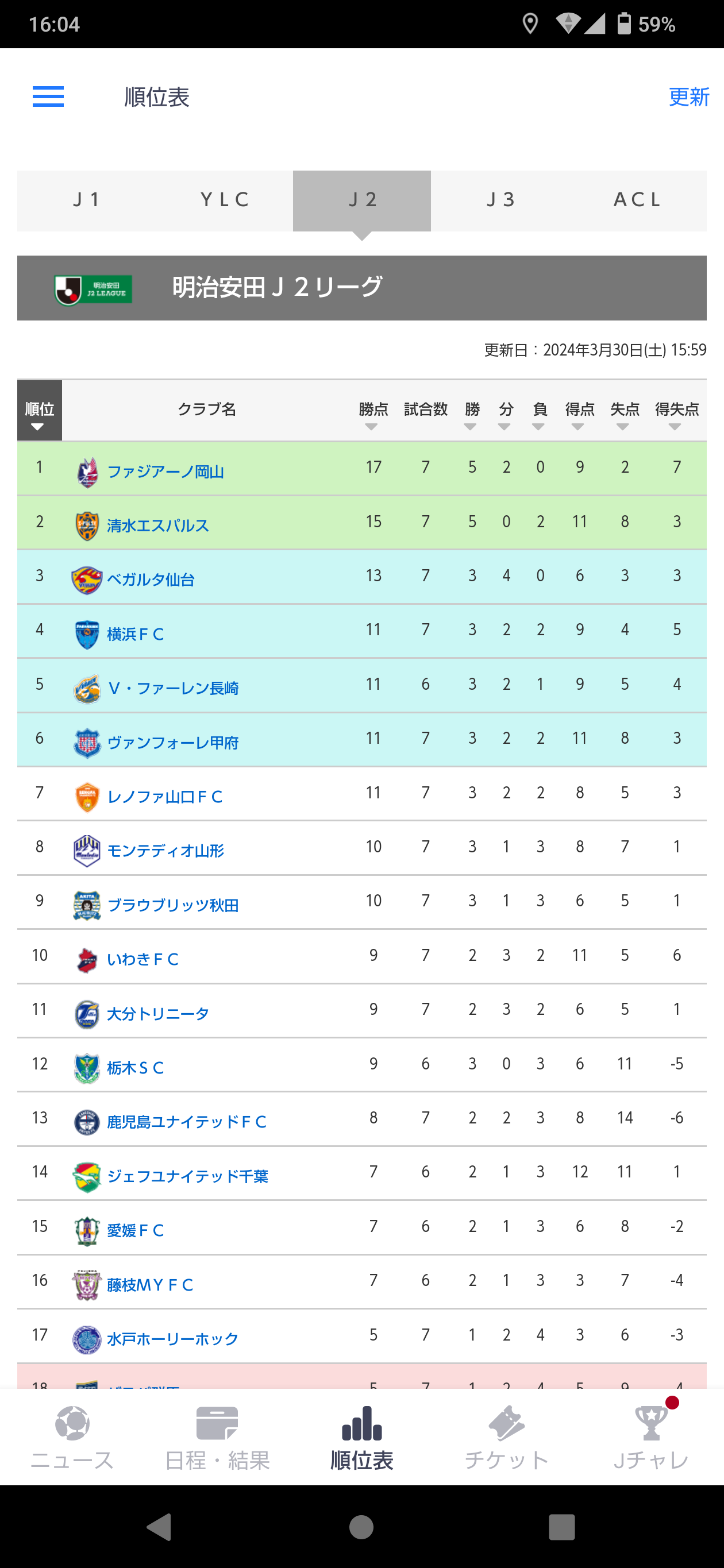Tap the 更新 refresh button

pos(689,97)
